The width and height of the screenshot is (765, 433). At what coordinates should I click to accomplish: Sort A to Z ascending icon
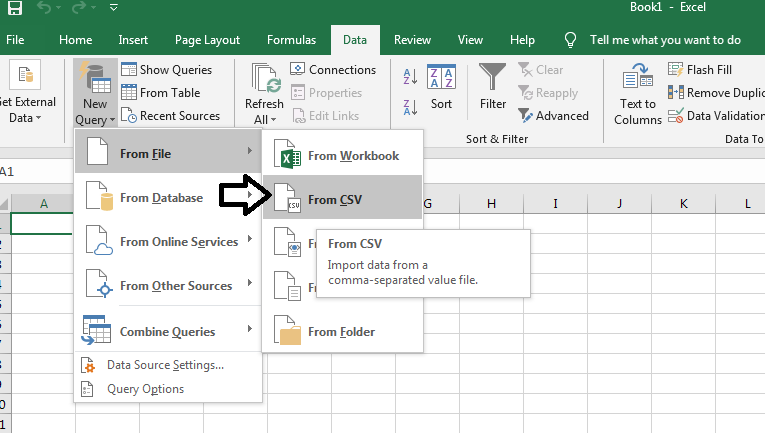pyautogui.click(x=410, y=77)
